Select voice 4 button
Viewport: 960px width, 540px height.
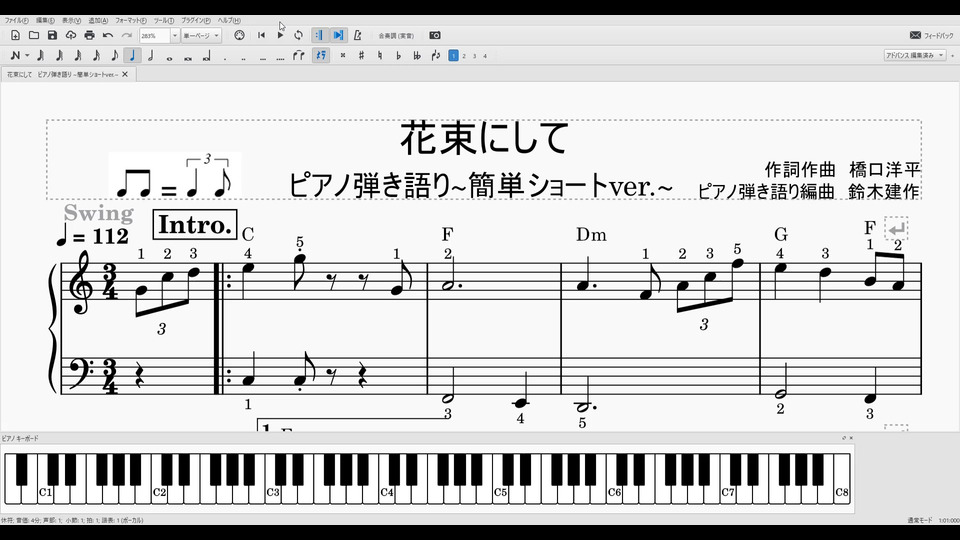[485, 56]
